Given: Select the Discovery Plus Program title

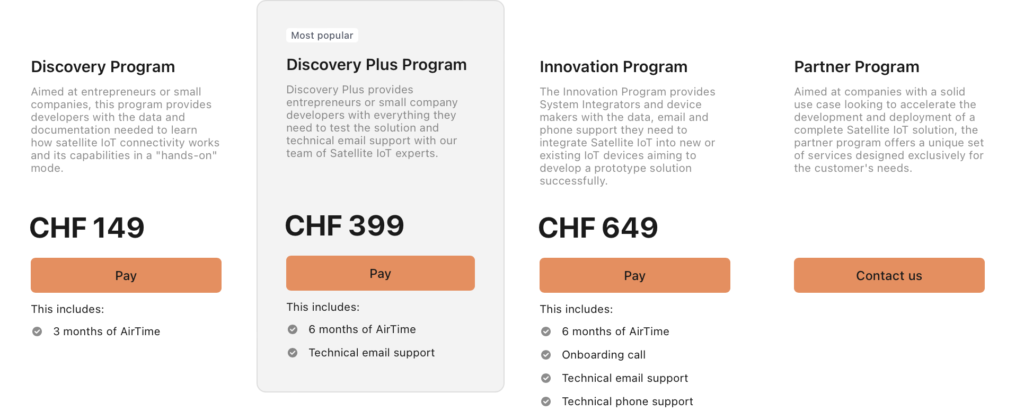Looking at the screenshot, I should coord(377,65).
